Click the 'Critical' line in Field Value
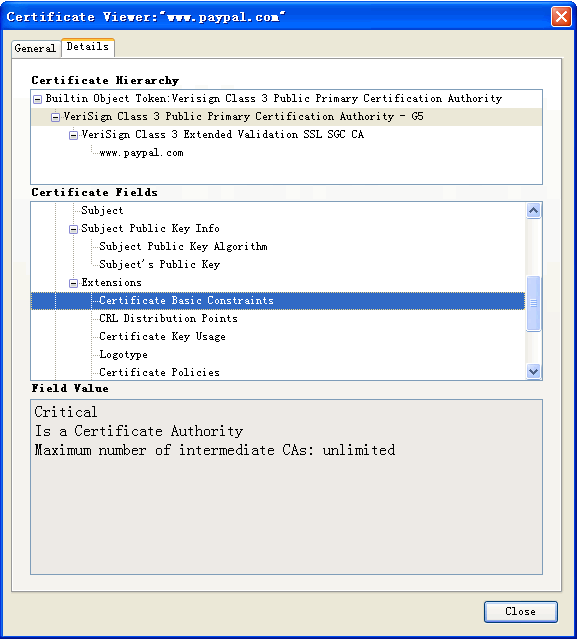This screenshot has width=577, height=639. point(66,412)
